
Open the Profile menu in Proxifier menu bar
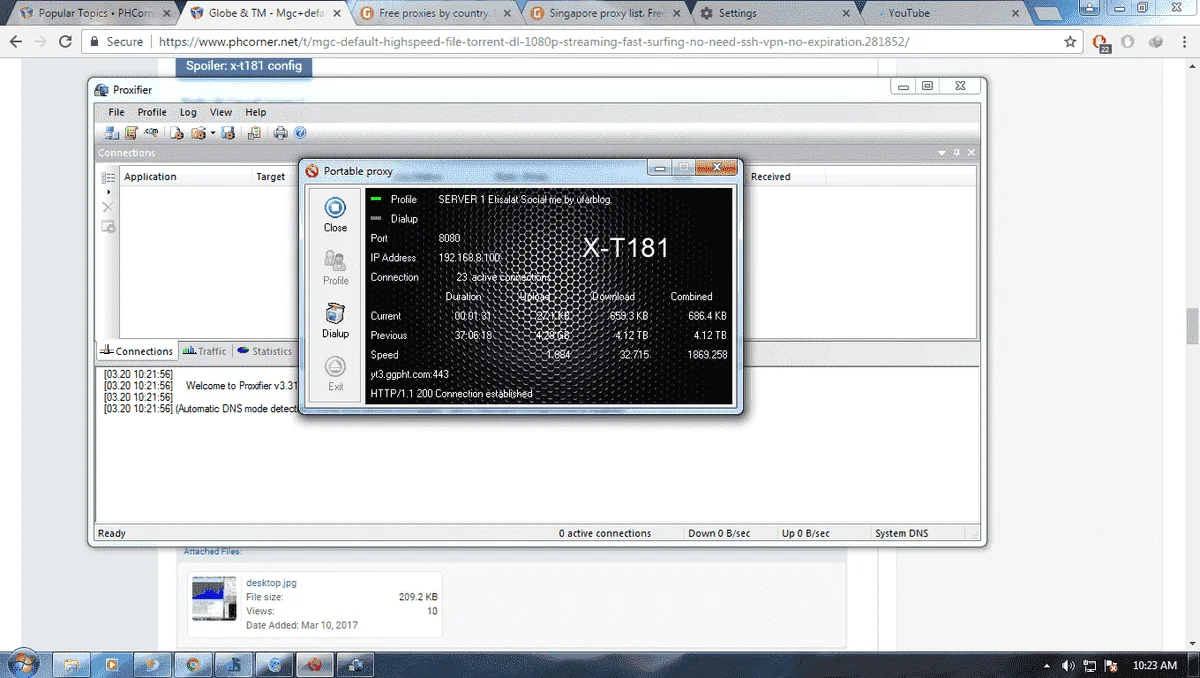pyautogui.click(x=152, y=112)
